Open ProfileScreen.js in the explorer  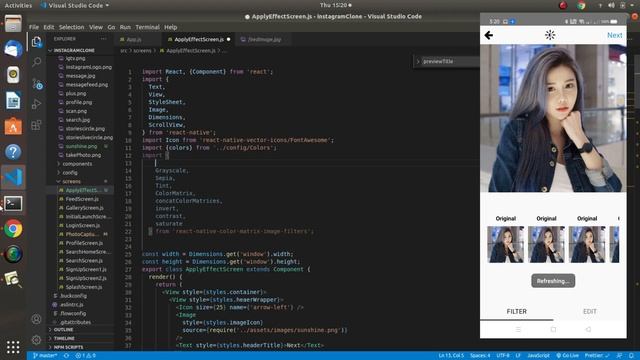pyautogui.click(x=84, y=243)
